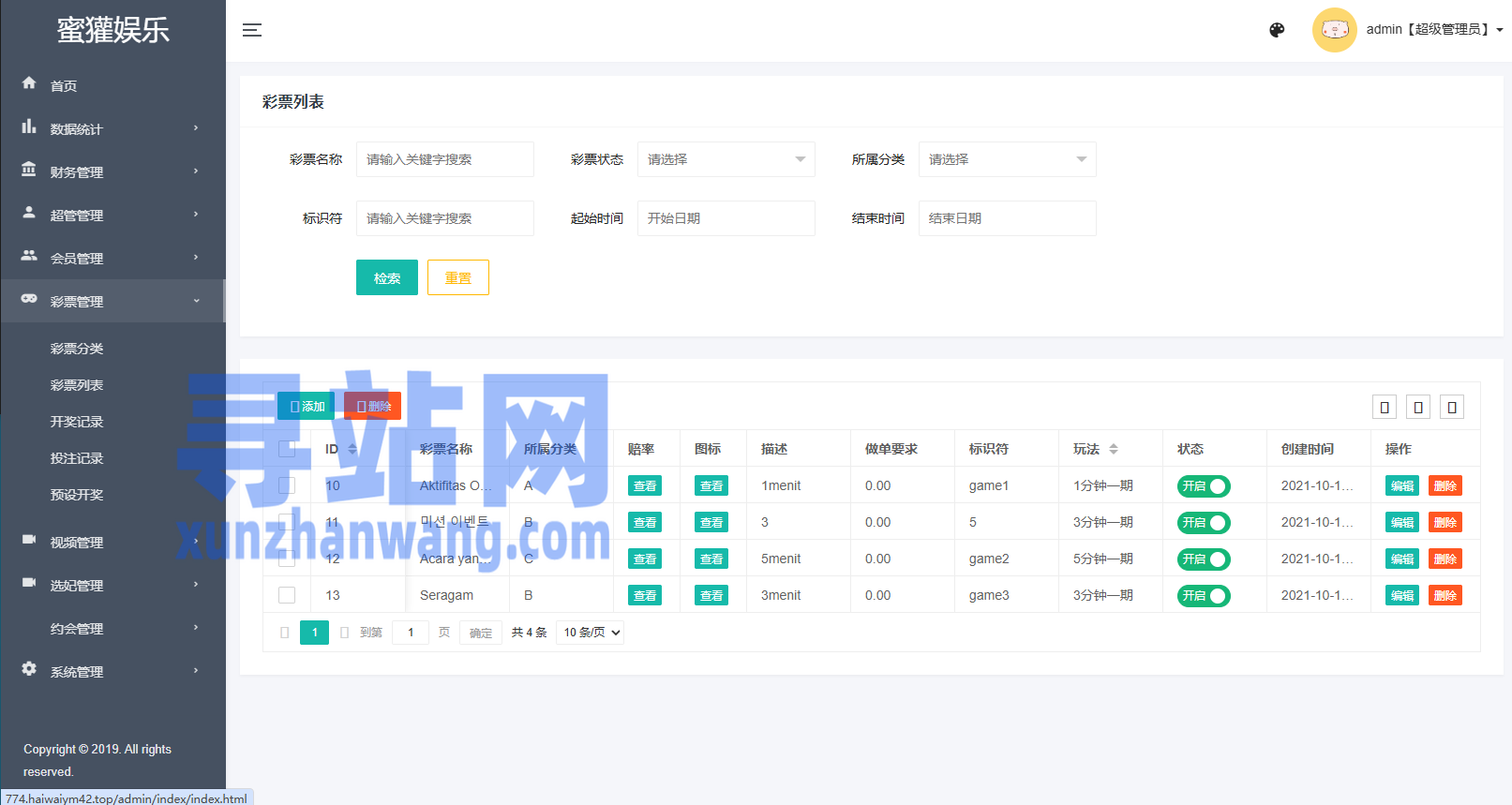Click the 检索 search button
The height and width of the screenshot is (805, 1512).
(x=387, y=277)
